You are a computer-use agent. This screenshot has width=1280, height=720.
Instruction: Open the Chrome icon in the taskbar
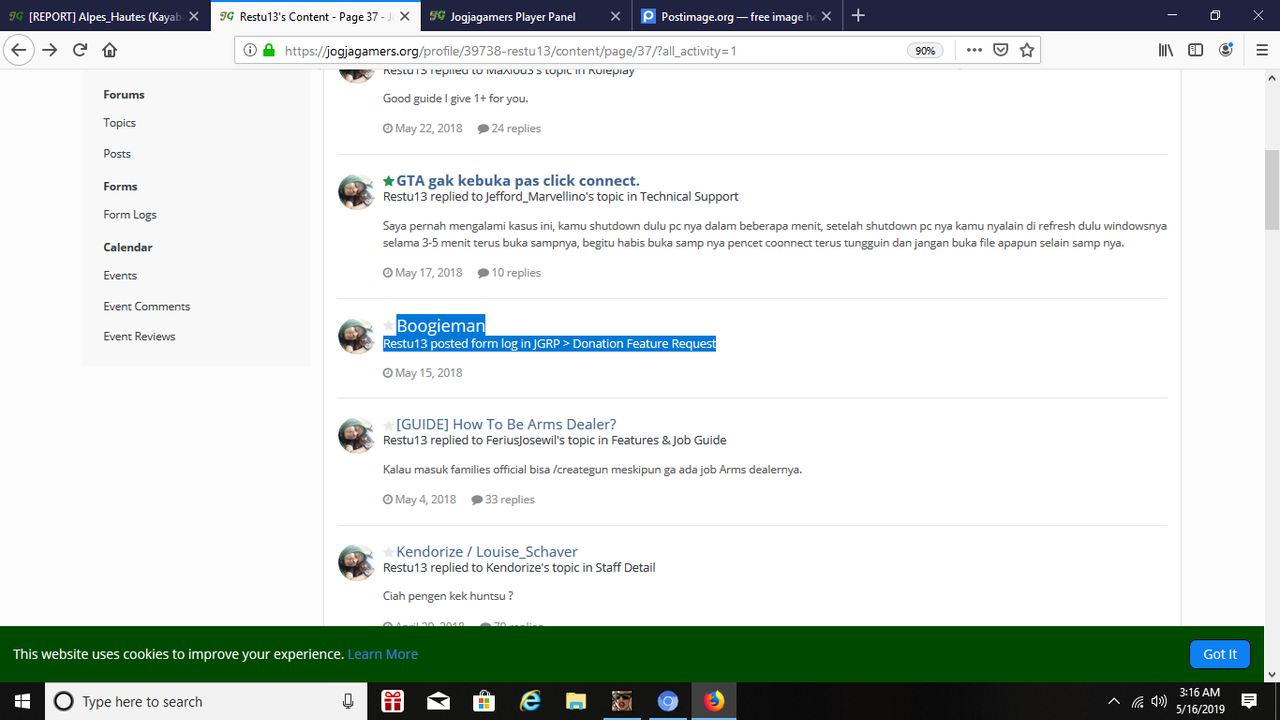point(668,701)
